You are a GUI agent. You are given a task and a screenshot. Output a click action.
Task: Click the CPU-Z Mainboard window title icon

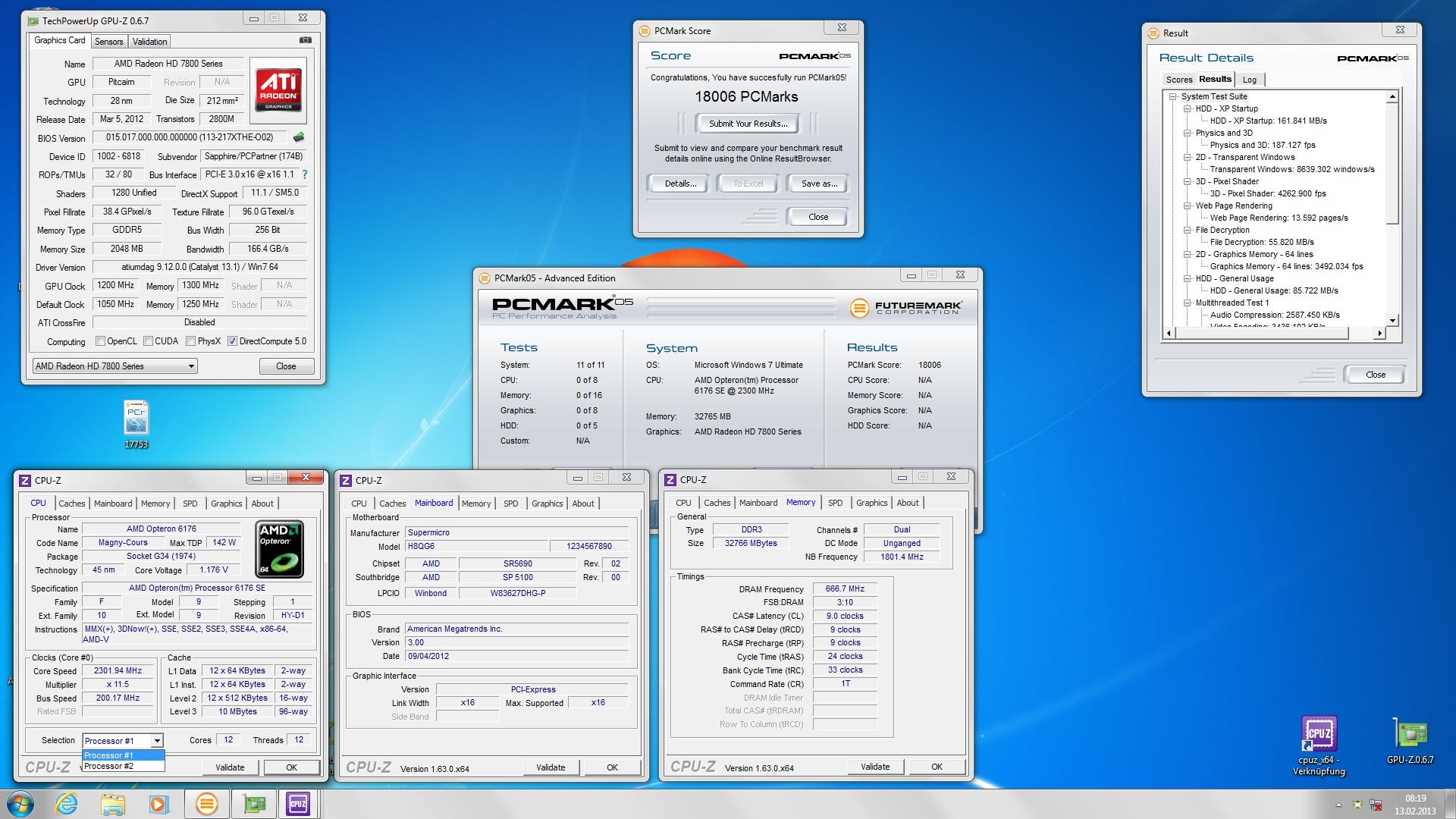click(346, 480)
